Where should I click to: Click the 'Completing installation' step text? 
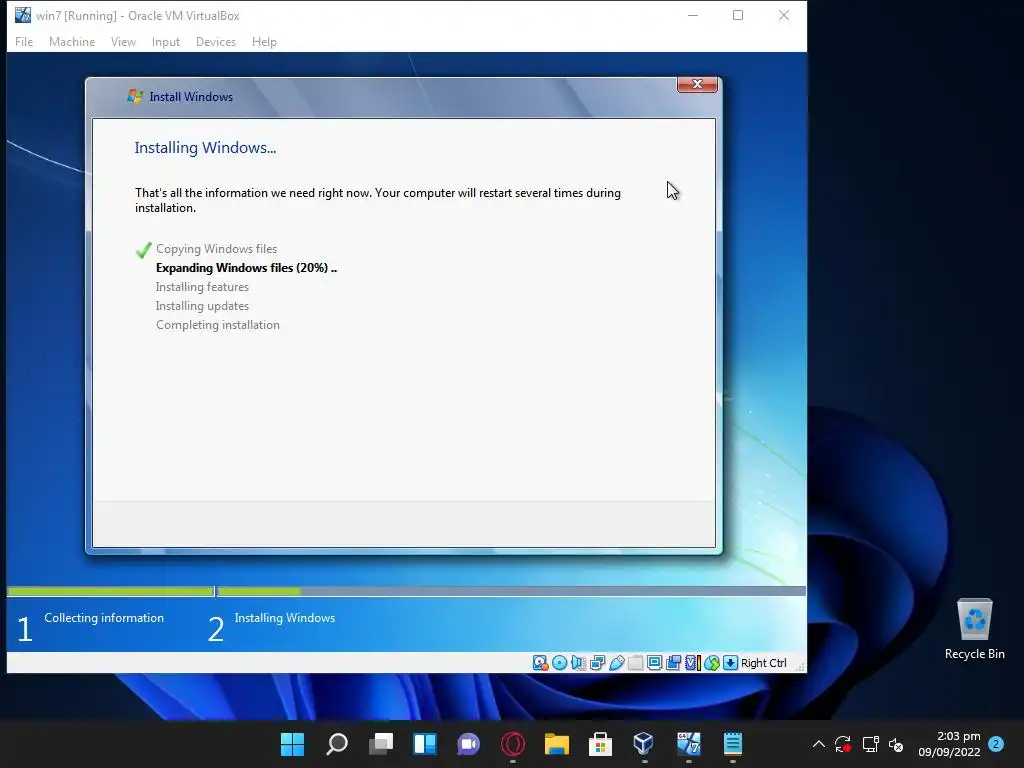point(217,325)
